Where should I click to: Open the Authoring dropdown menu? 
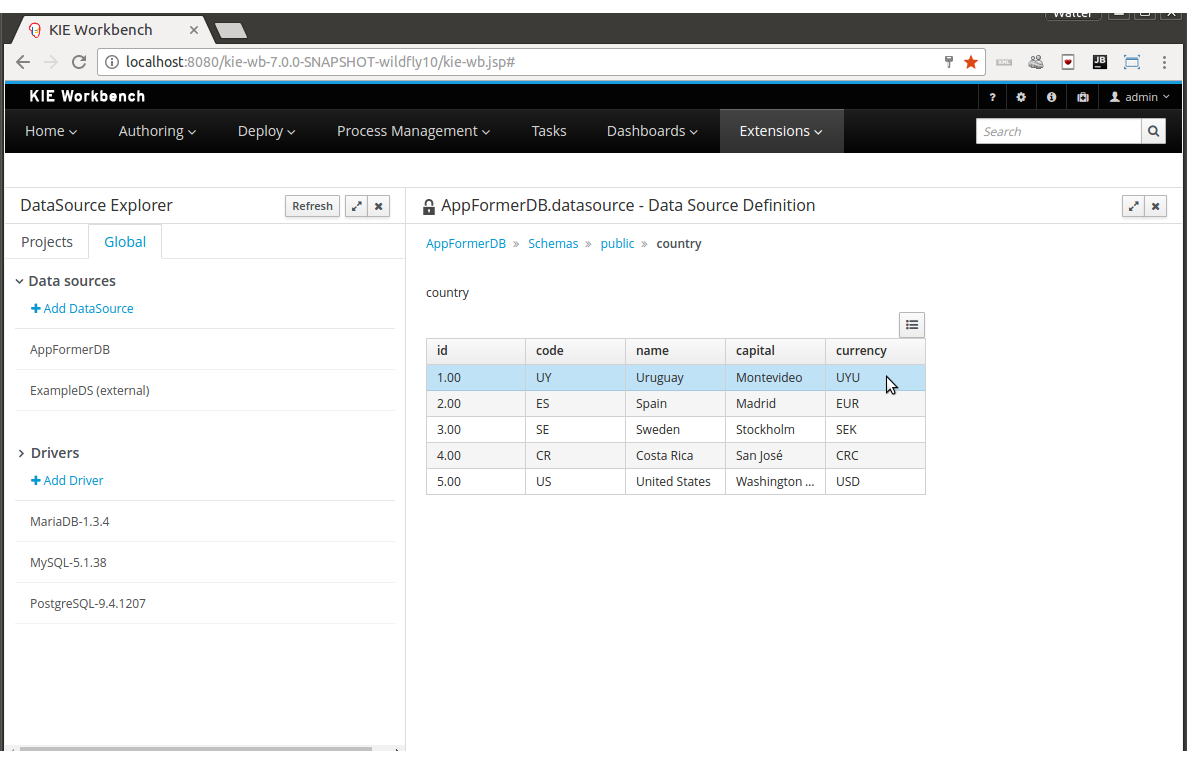[157, 131]
